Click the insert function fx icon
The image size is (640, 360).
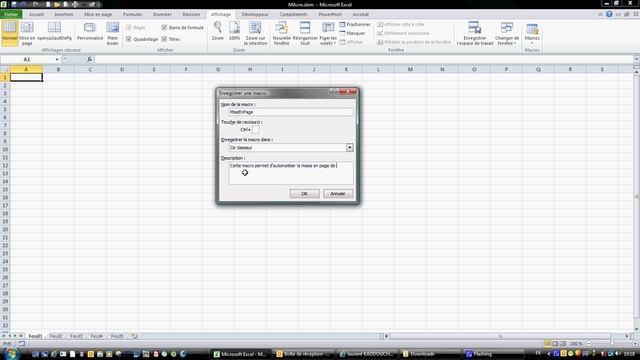click(89, 60)
